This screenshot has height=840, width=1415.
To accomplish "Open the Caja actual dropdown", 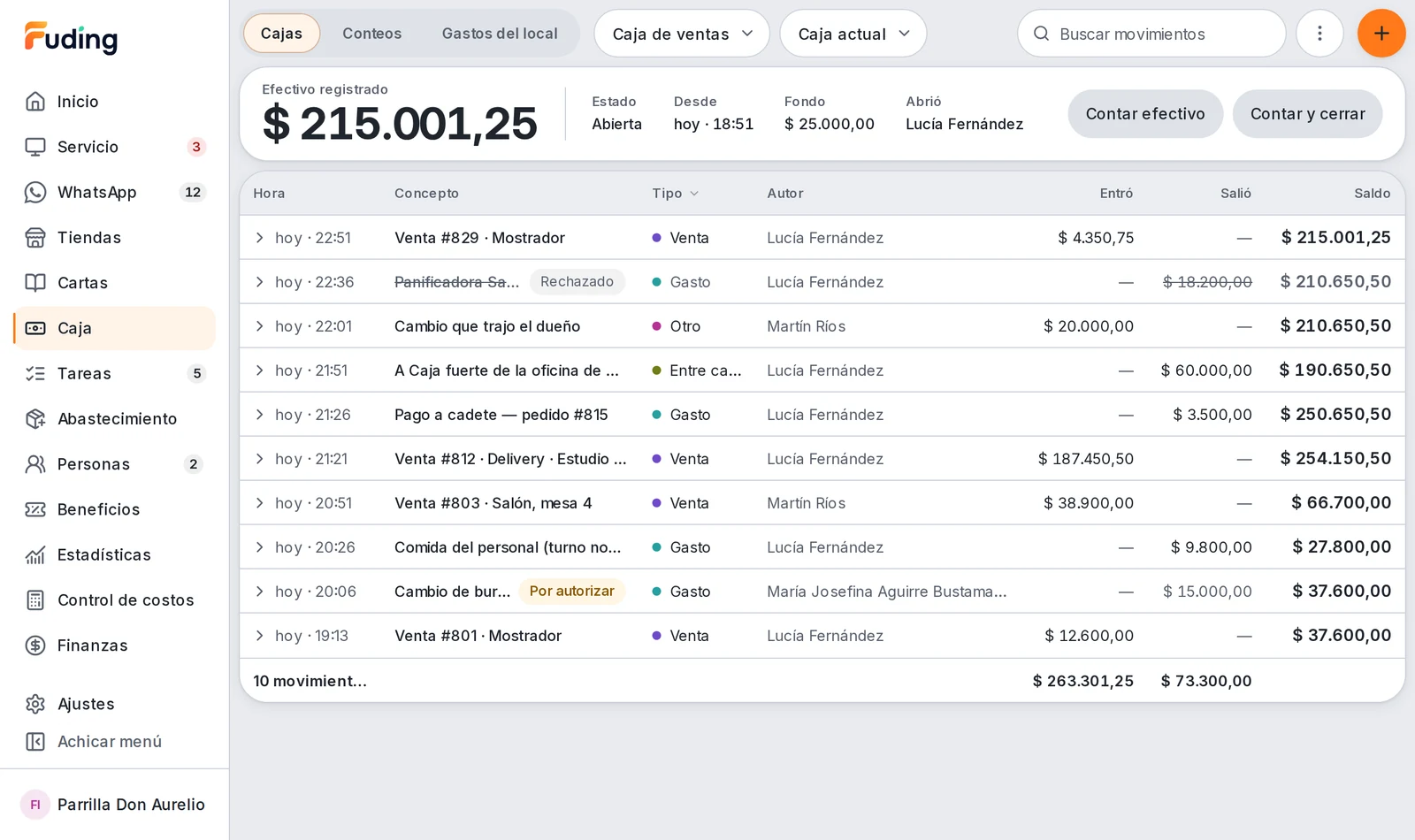I will point(853,34).
